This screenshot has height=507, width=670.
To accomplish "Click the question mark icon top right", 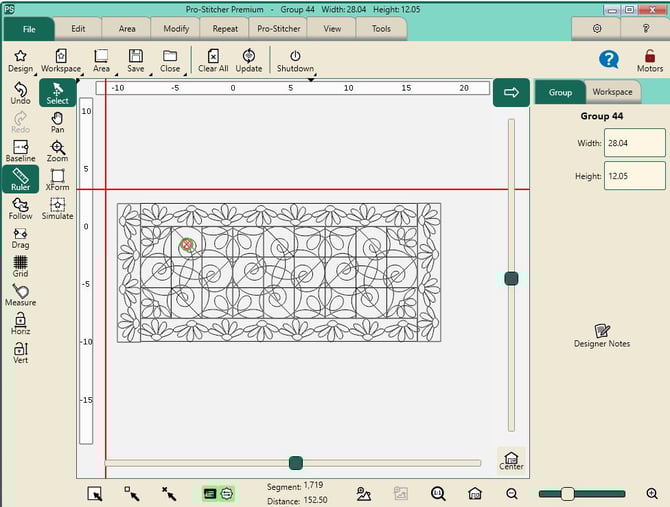I will point(646,29).
